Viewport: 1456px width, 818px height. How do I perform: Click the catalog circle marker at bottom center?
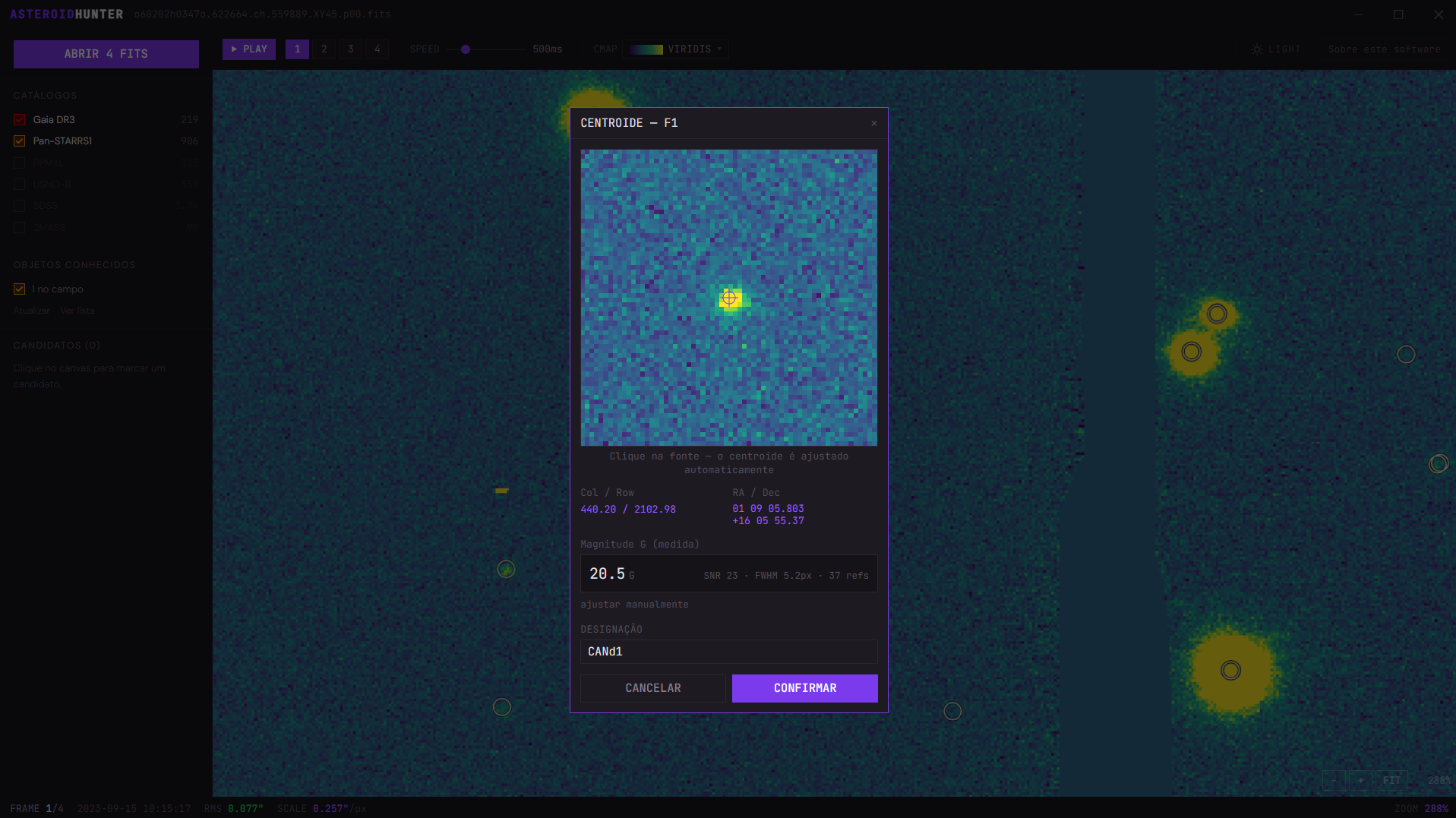tap(952, 711)
